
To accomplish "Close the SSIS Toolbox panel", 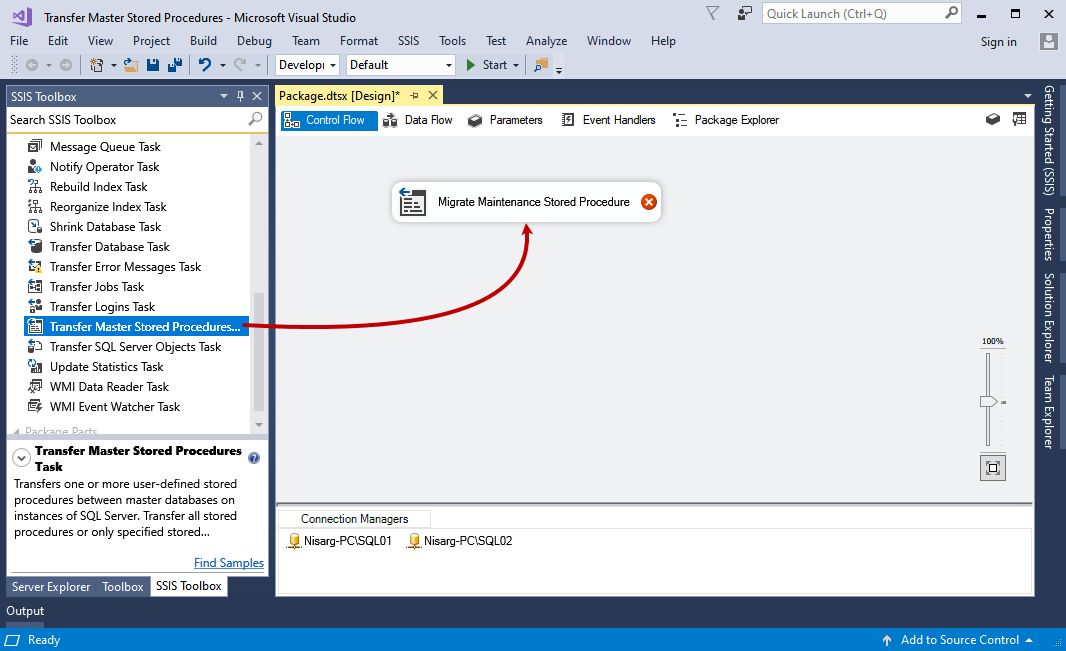I will (257, 96).
